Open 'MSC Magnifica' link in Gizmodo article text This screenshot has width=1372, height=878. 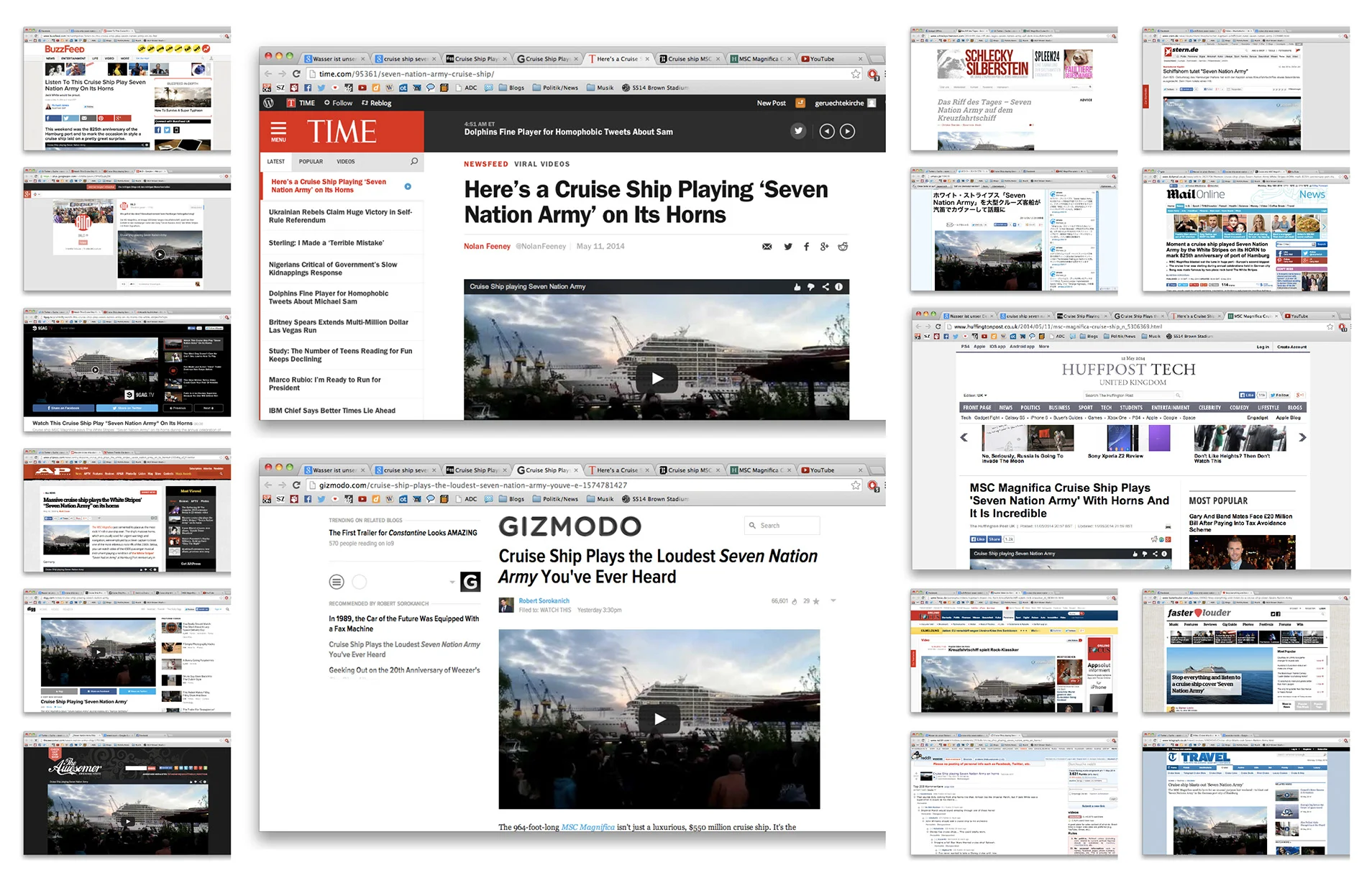(587, 828)
